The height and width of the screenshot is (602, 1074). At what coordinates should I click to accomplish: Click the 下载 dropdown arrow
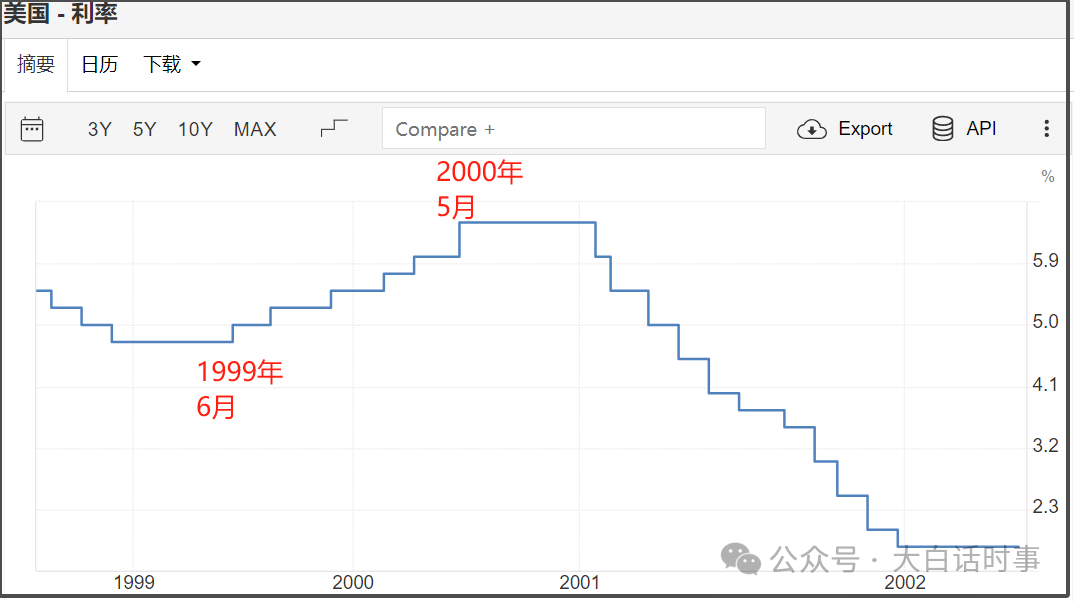tap(196, 64)
